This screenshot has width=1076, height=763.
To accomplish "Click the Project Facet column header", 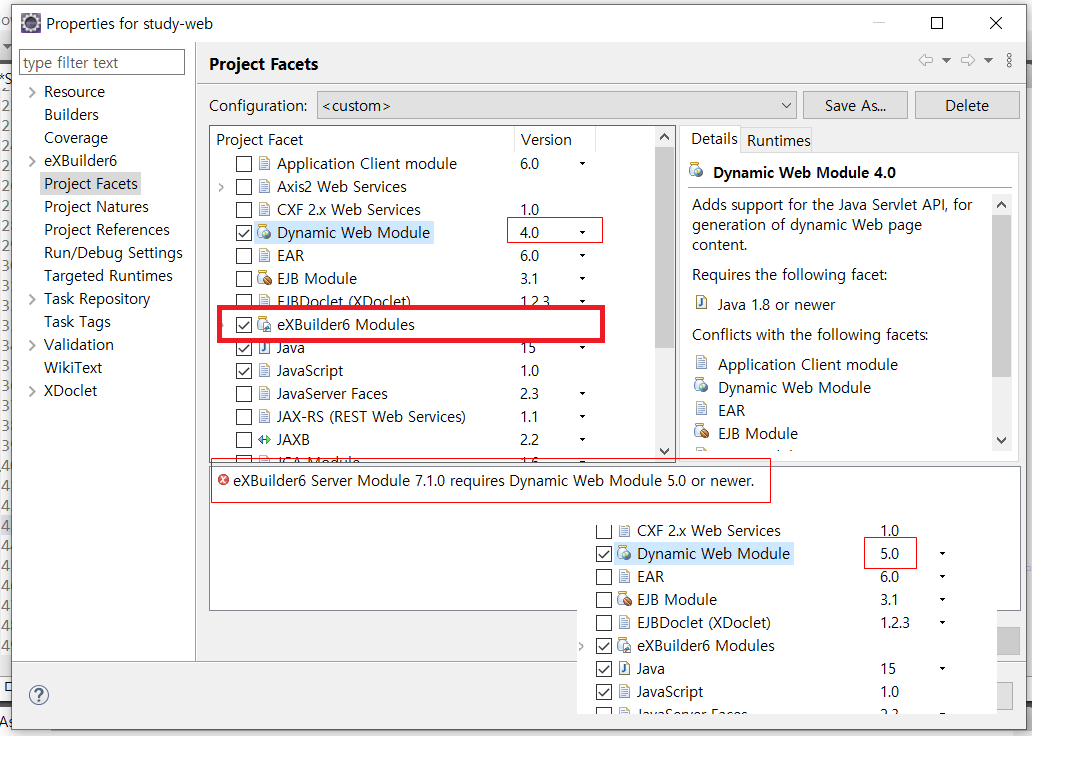I will pos(362,140).
